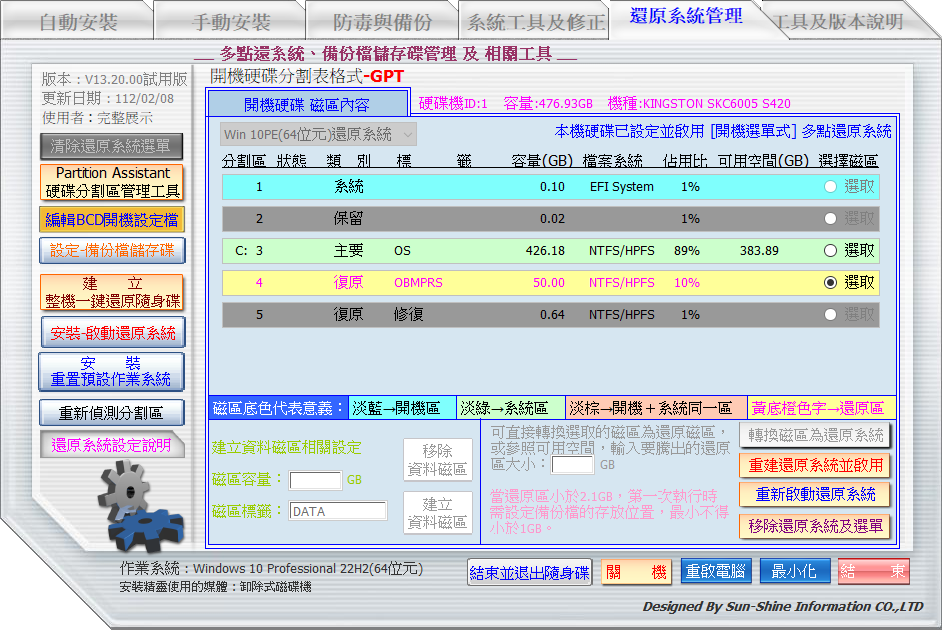Select radio button for partition 3 OS
The height and width of the screenshot is (630, 942).
coord(830,251)
